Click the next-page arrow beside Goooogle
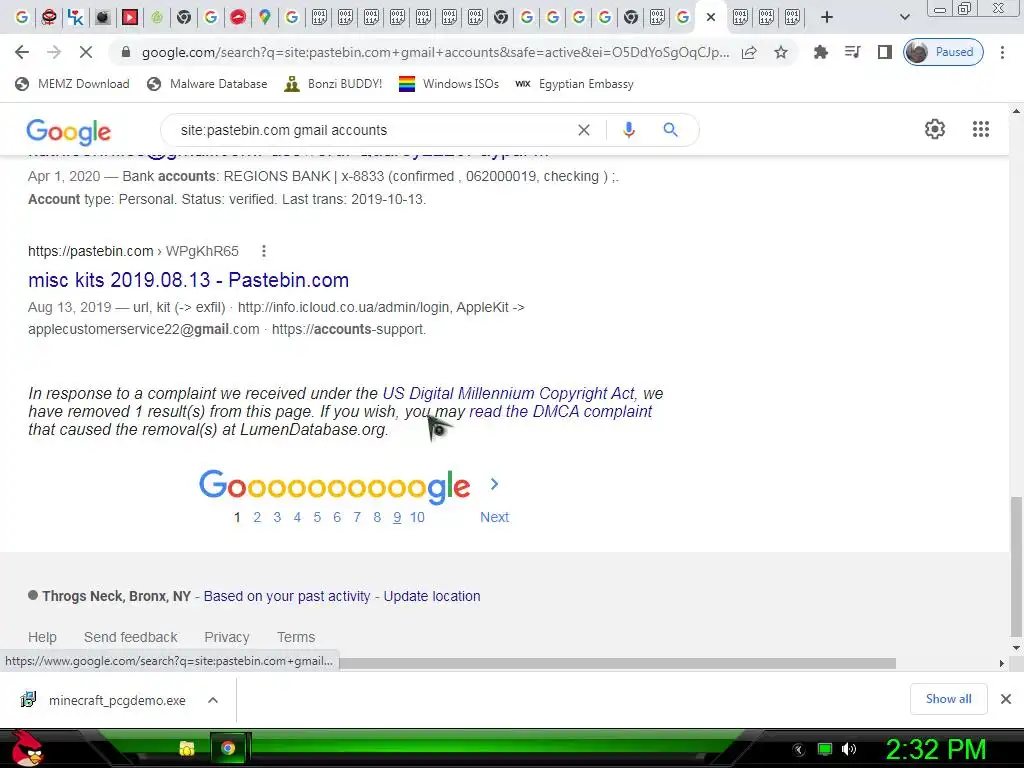1024x768 pixels. pos(494,484)
